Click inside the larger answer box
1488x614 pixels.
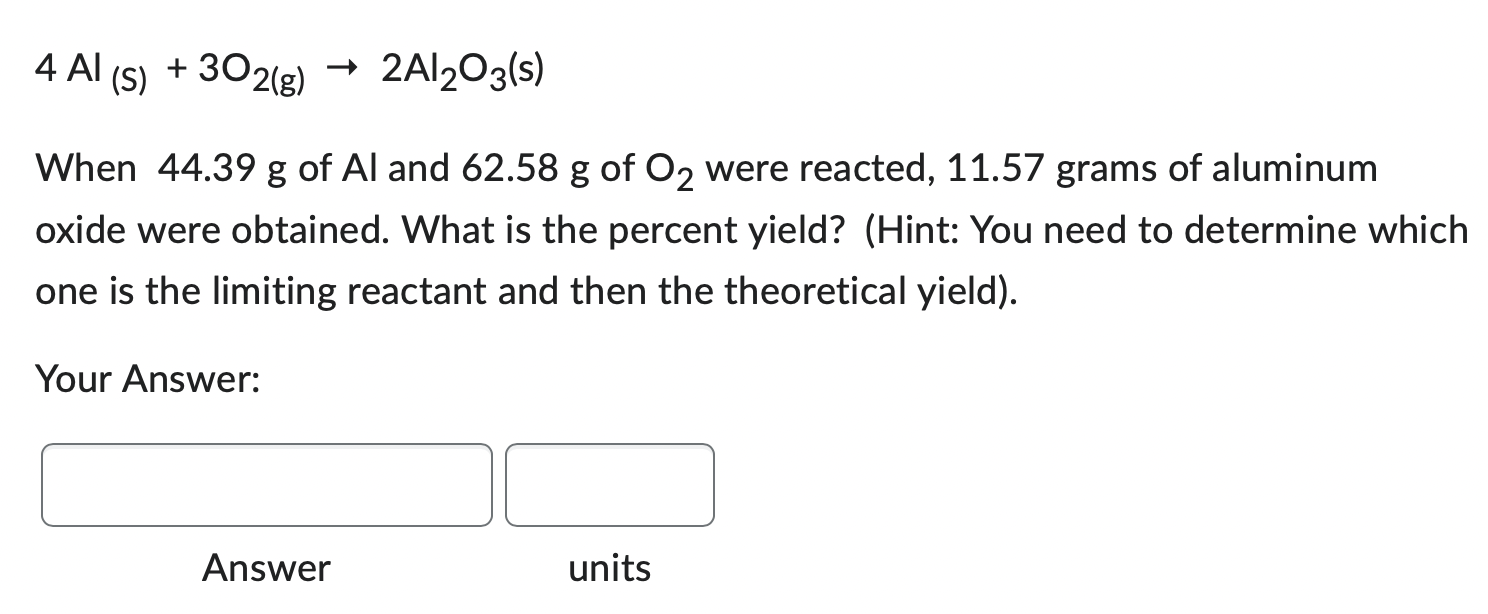[265, 485]
